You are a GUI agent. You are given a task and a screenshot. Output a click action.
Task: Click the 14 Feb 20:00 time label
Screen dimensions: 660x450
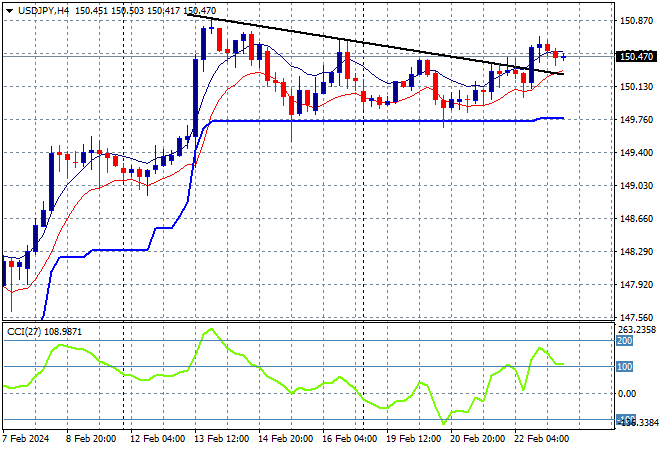pyautogui.click(x=285, y=439)
